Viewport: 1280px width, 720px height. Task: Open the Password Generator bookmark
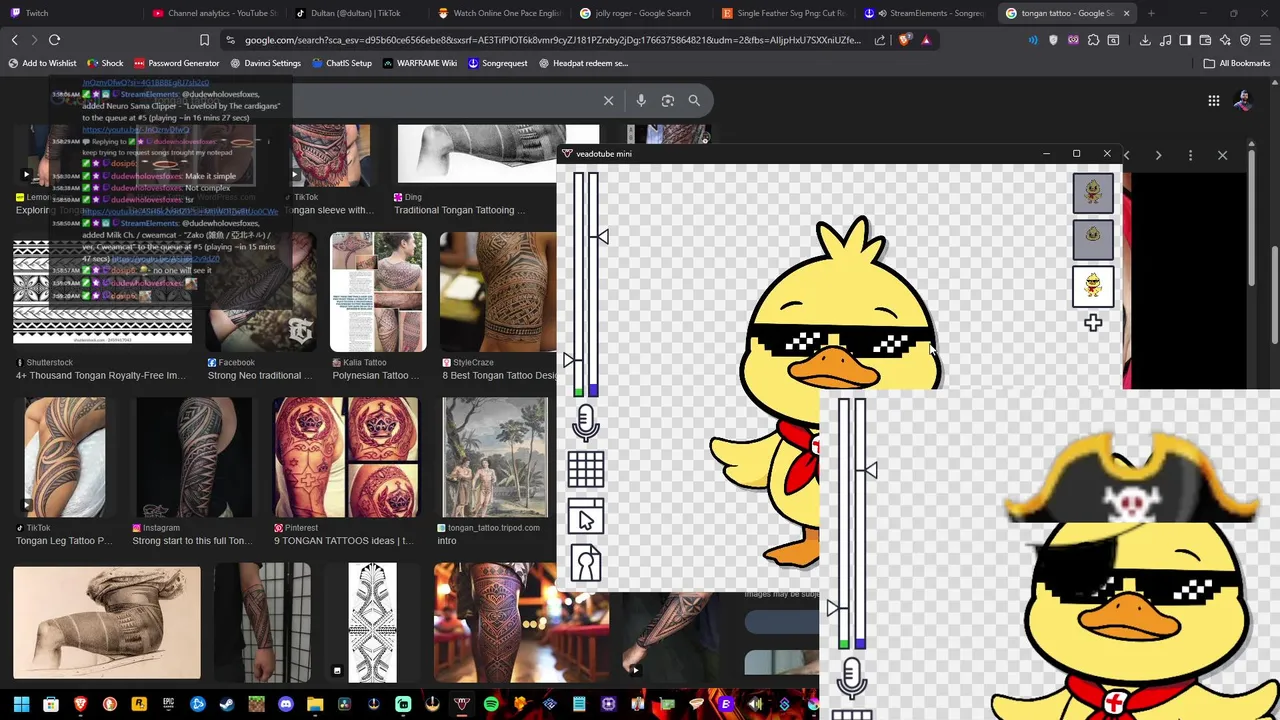(x=175, y=63)
